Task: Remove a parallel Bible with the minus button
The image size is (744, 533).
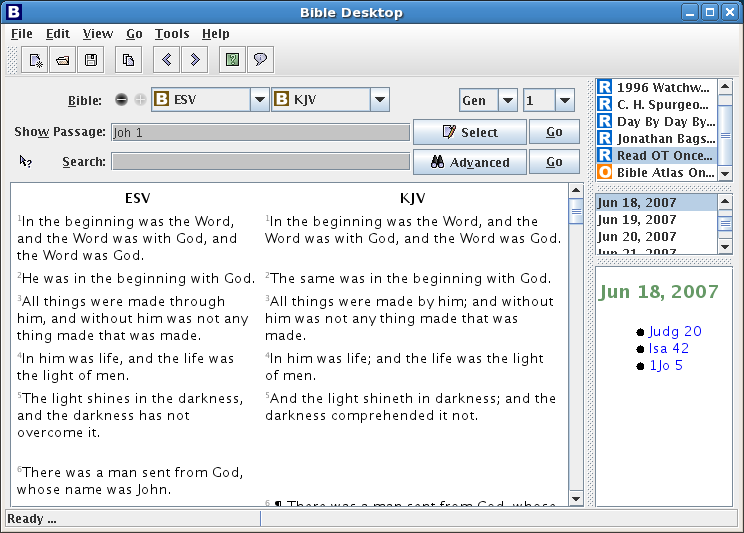Action: pos(121,100)
